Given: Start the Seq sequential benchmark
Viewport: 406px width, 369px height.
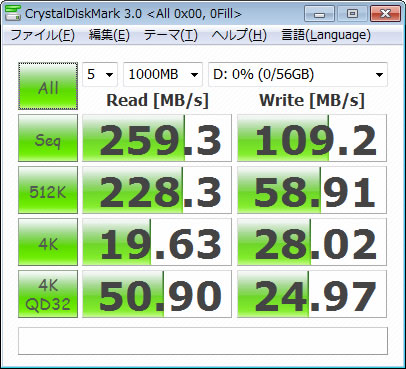Looking at the screenshot, I should (48, 138).
